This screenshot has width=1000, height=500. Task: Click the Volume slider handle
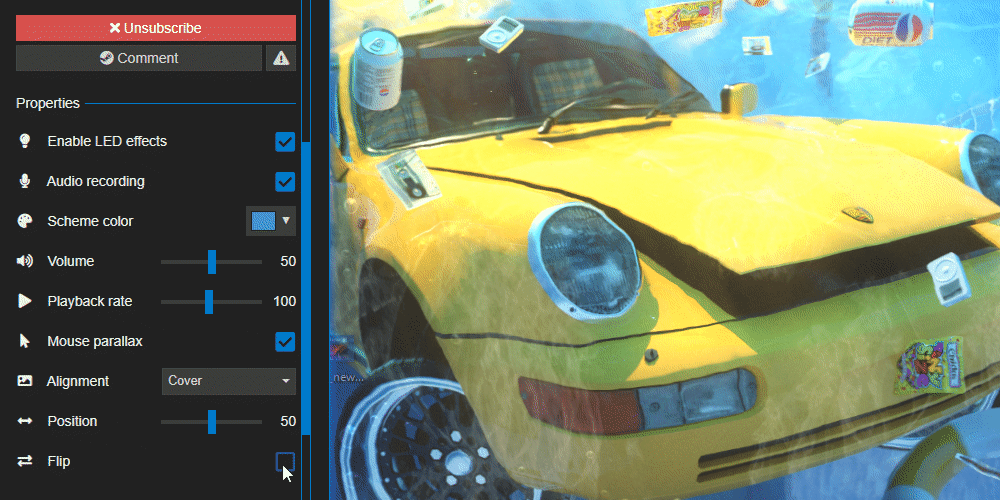pyautogui.click(x=212, y=261)
